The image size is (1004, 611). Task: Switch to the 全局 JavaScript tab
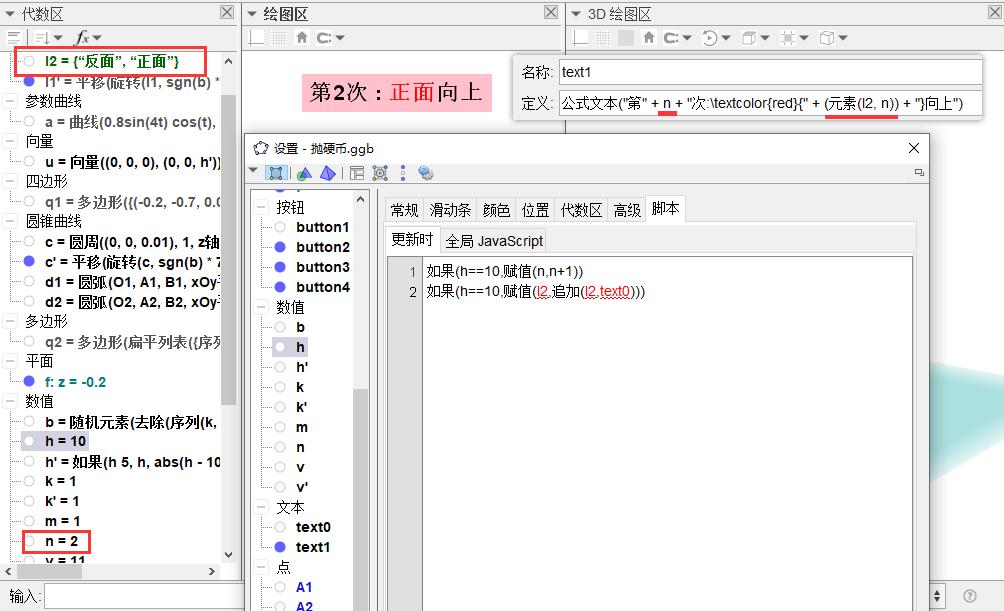(494, 241)
